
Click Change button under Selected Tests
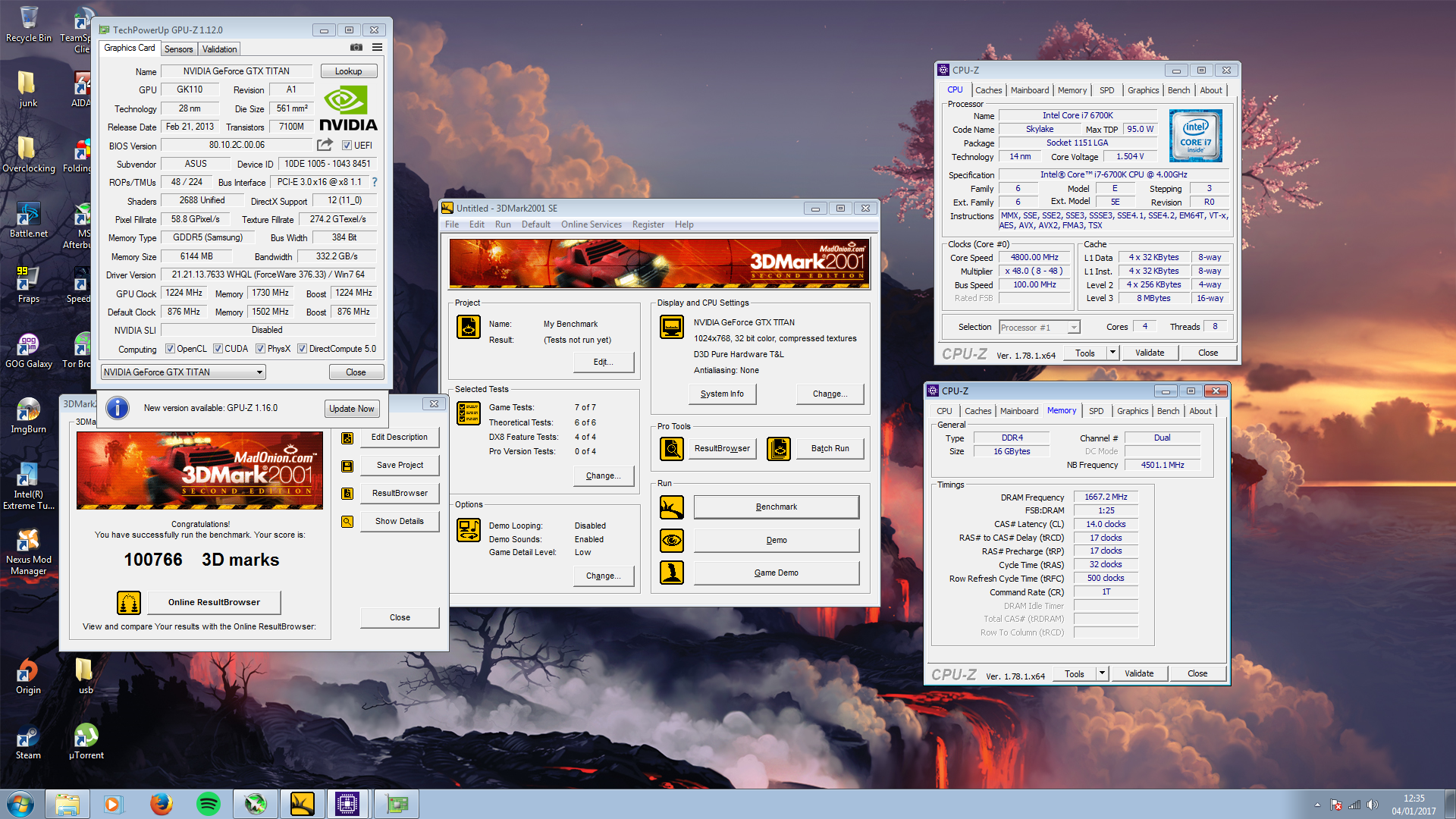point(604,476)
